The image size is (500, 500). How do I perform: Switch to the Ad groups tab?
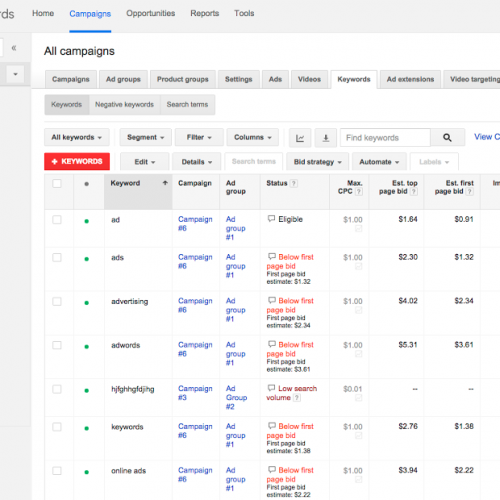coord(123,79)
